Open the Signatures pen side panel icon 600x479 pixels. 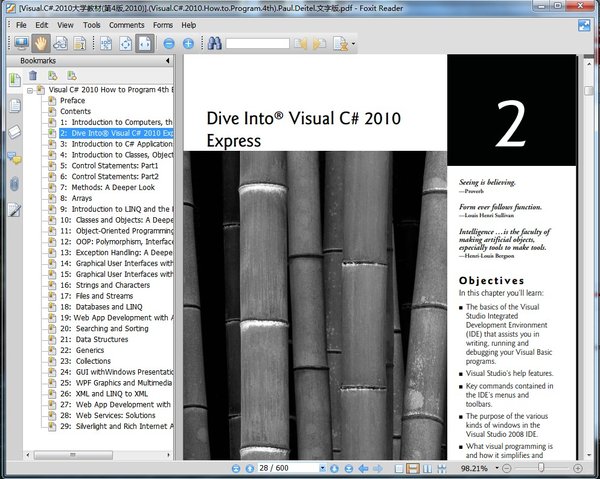[15, 209]
